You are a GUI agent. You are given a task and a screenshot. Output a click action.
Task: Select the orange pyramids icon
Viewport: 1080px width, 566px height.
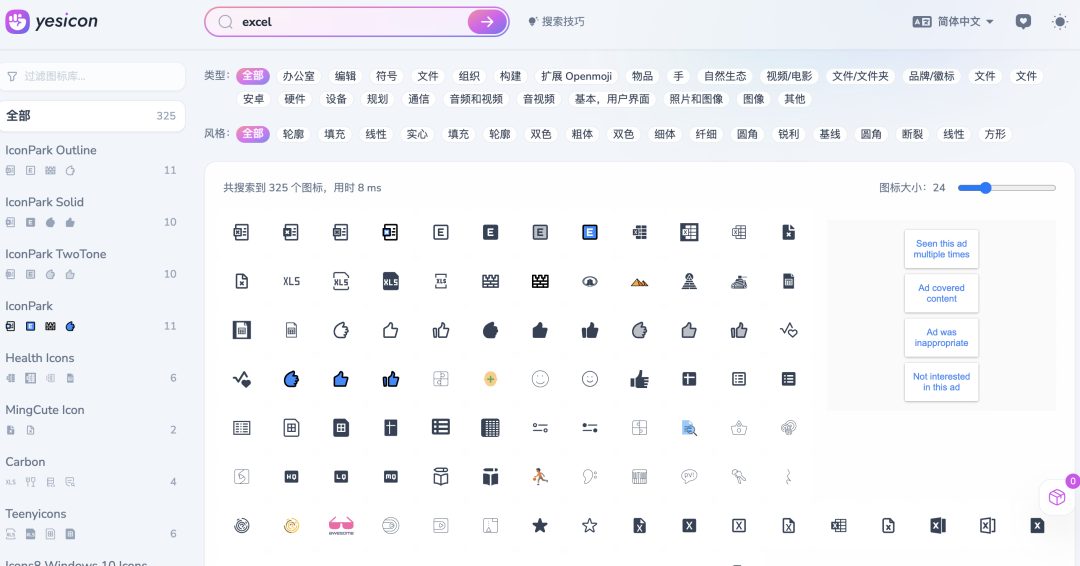pyautogui.click(x=639, y=282)
